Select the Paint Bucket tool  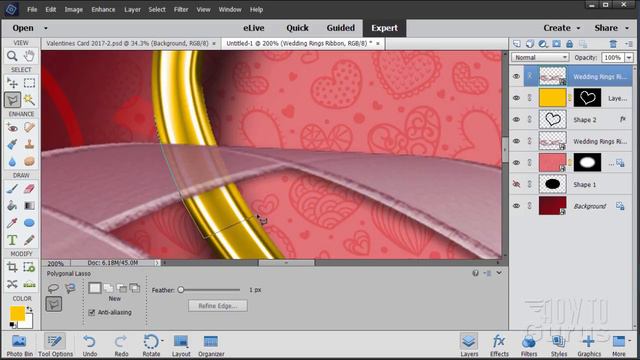(x=12, y=206)
